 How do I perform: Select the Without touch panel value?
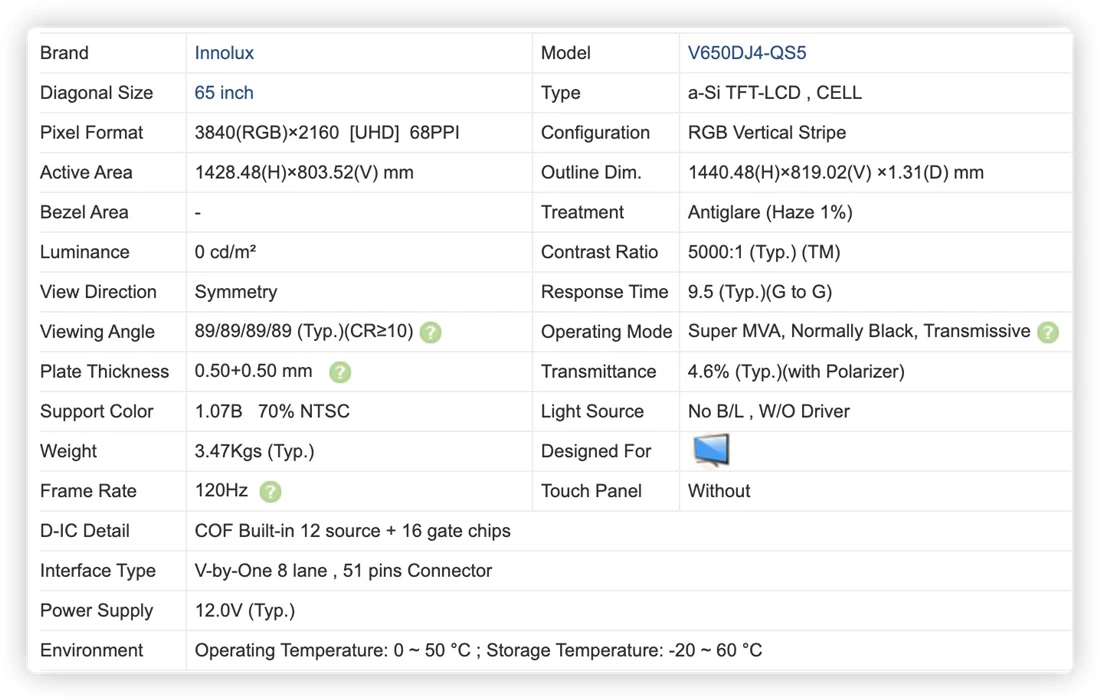(719, 491)
